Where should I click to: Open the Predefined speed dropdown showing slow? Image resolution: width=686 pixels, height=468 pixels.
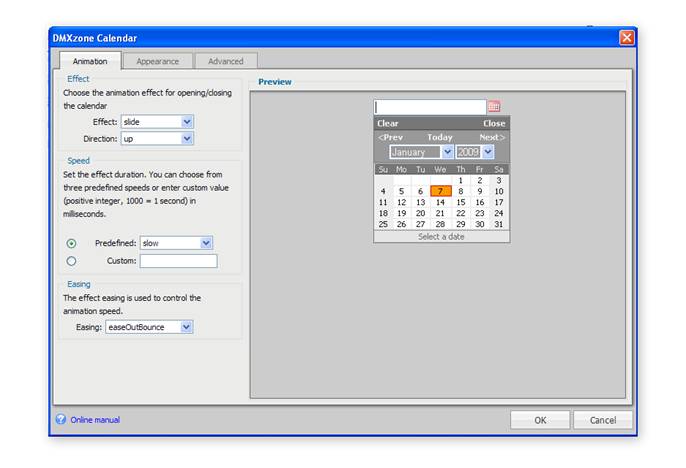pos(176,243)
